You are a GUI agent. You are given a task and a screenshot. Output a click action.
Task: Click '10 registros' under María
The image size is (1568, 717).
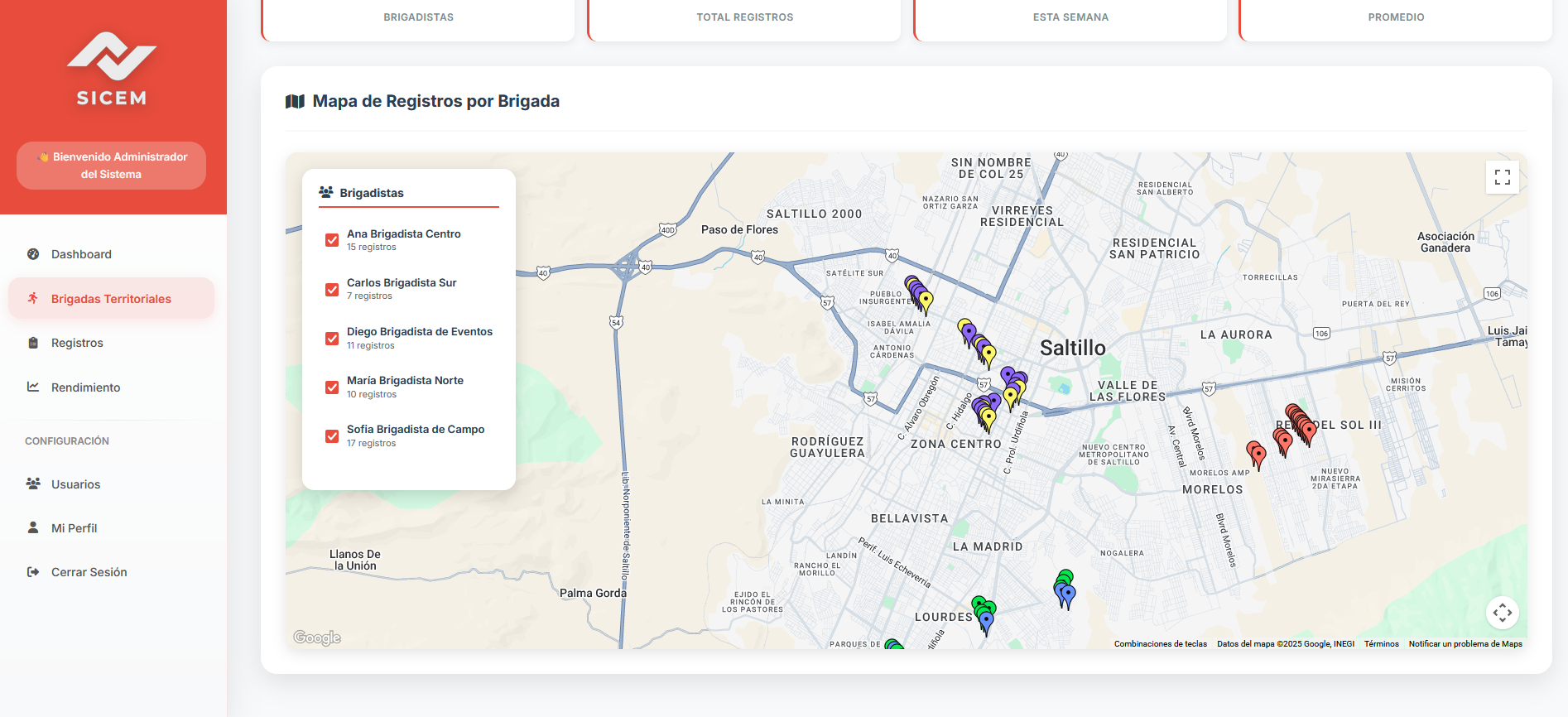372,395
